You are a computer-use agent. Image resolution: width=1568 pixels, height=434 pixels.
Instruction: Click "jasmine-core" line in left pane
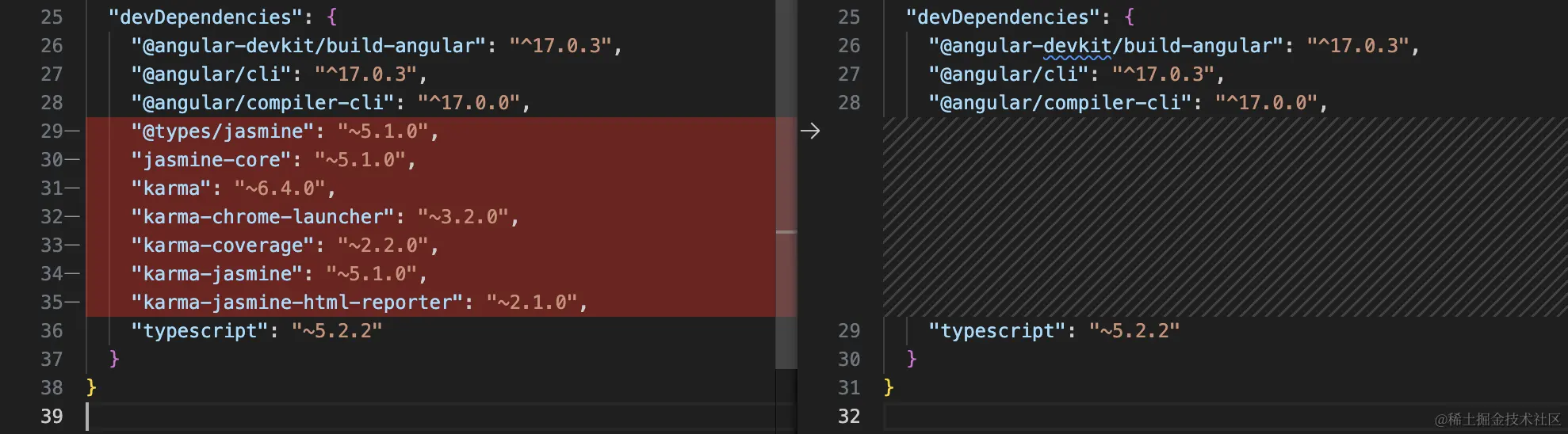click(x=273, y=159)
